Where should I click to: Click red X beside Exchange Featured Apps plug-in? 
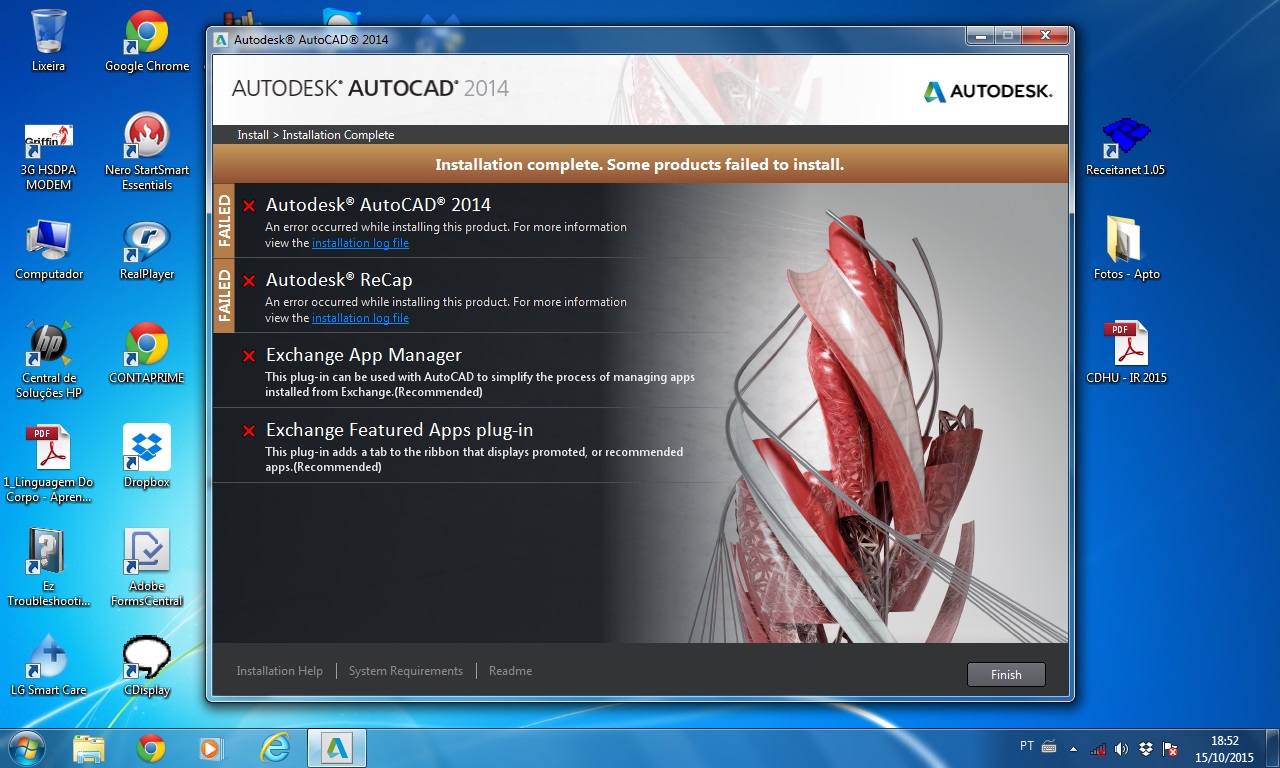point(249,431)
